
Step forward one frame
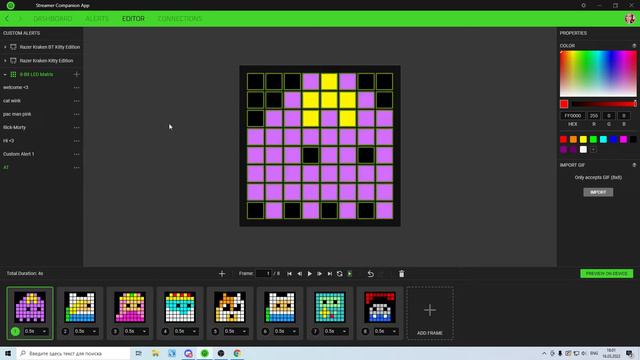pos(320,274)
